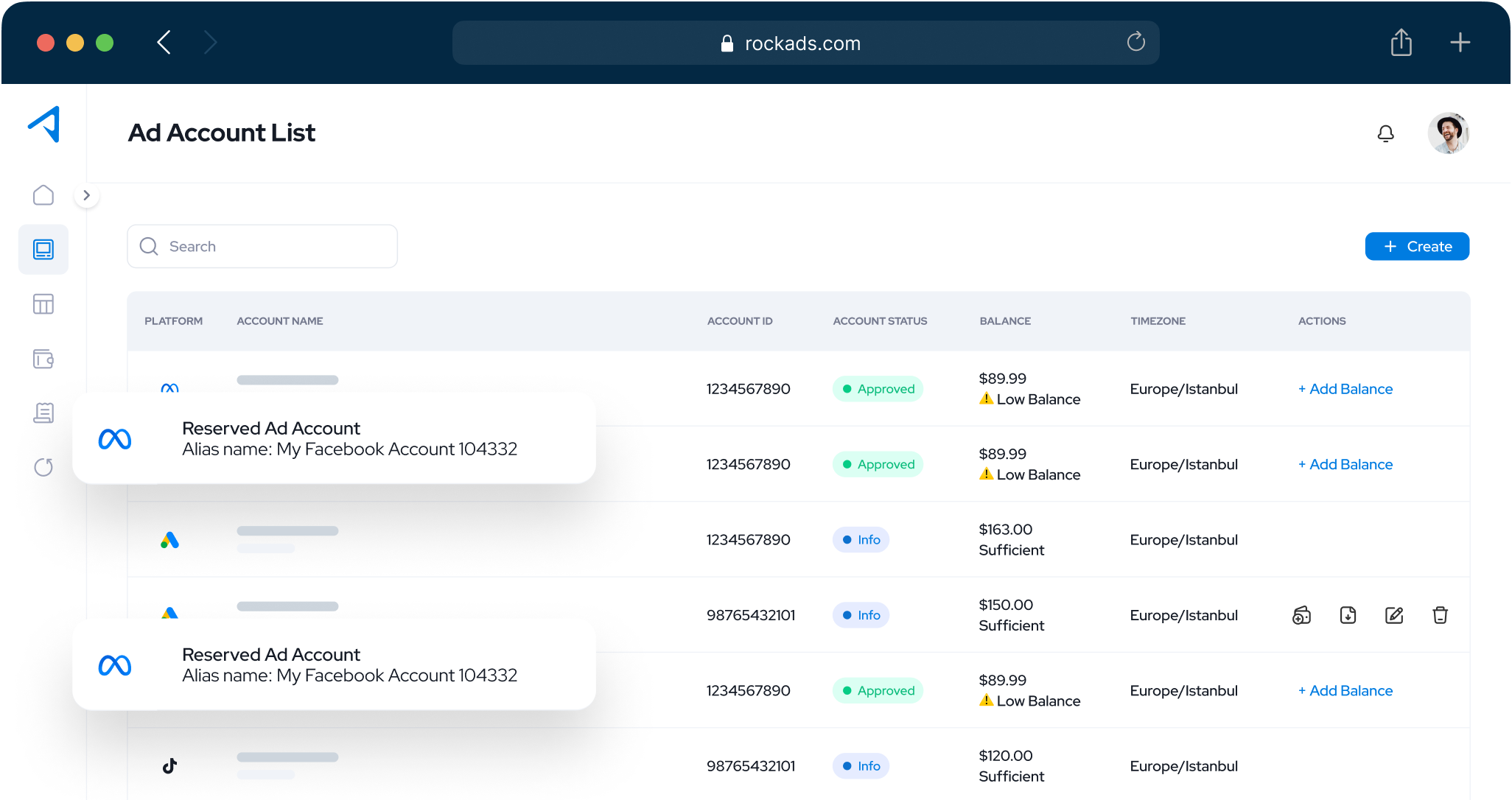
Task: Click the home icon in sidebar
Action: tap(43, 195)
